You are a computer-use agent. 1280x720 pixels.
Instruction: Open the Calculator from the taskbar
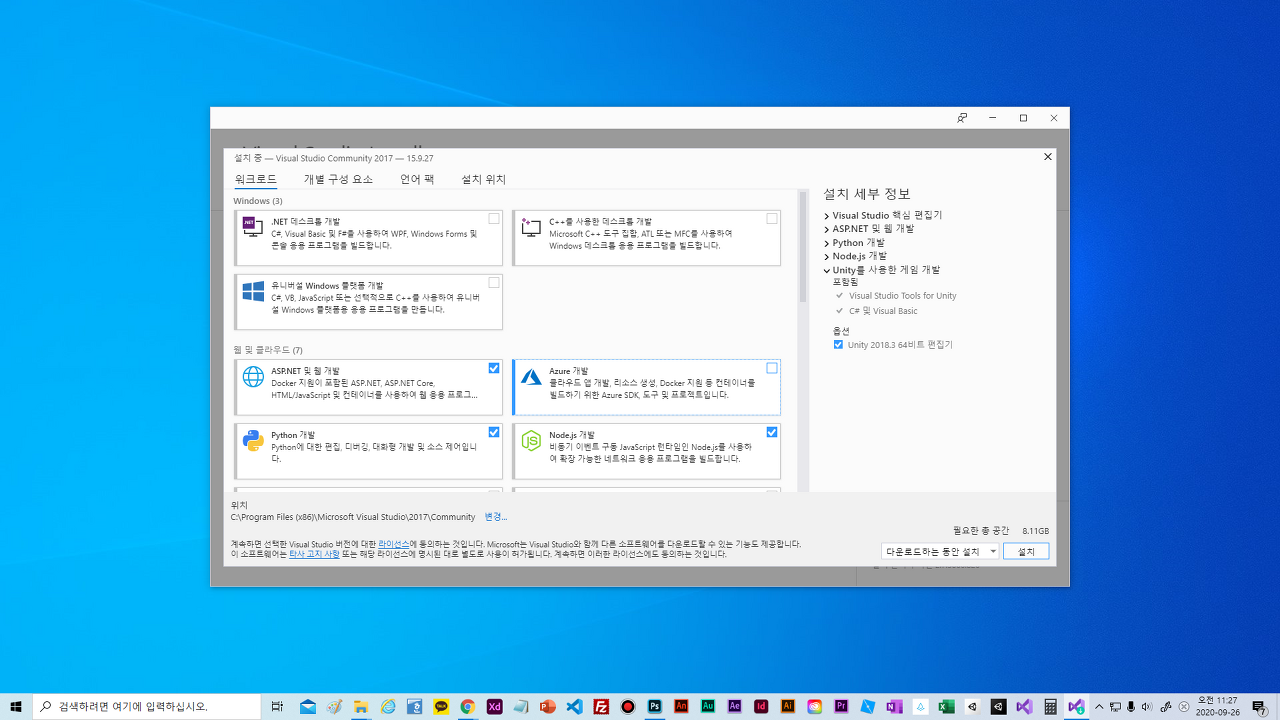click(1050, 706)
